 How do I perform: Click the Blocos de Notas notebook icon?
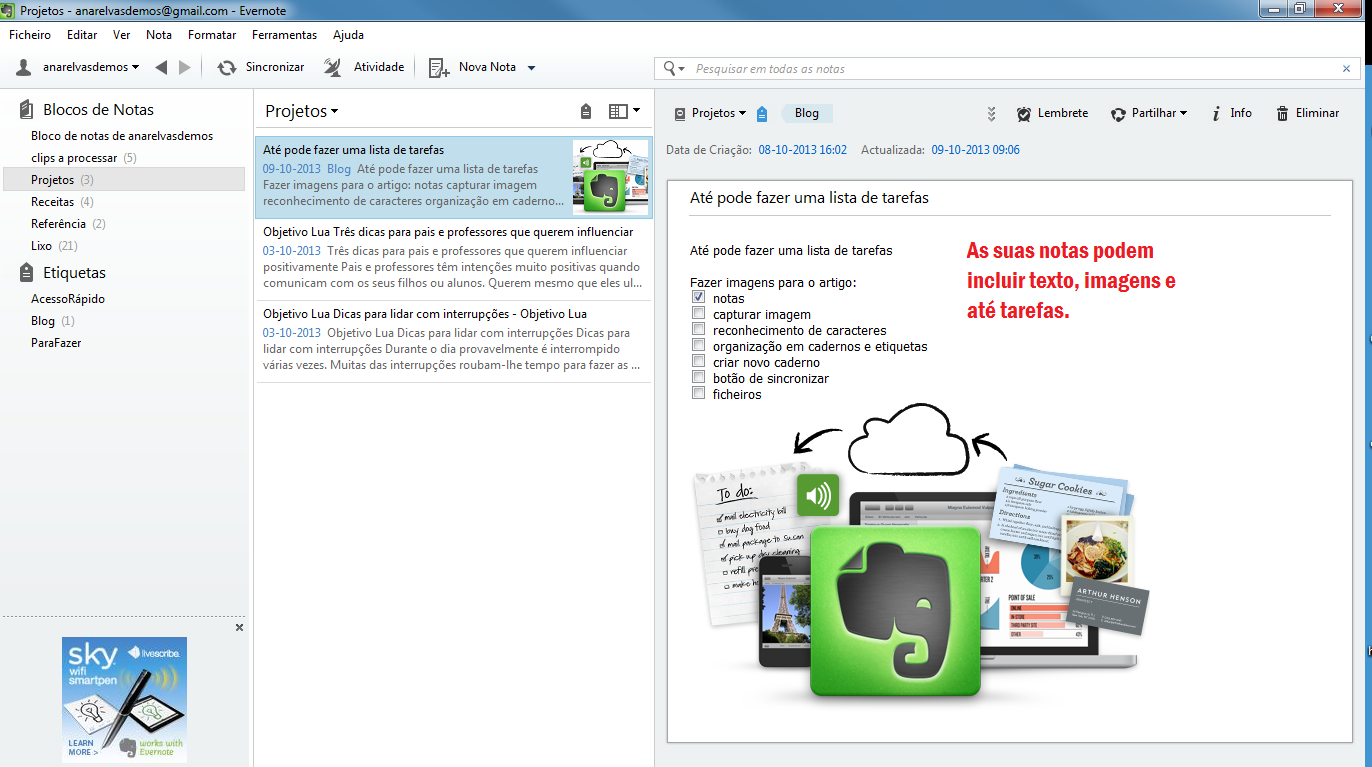[26, 109]
